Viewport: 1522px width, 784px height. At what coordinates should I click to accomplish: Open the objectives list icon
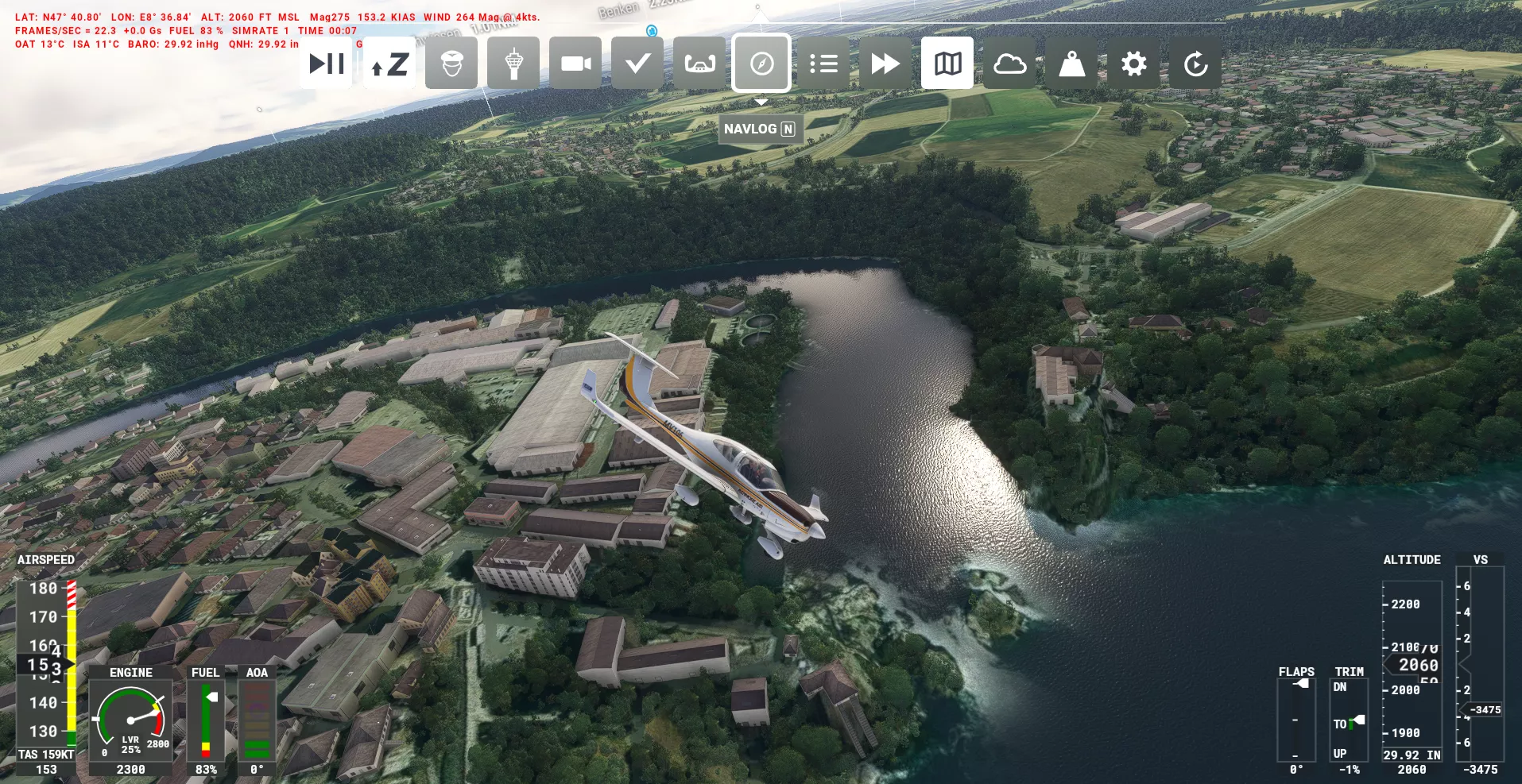(823, 63)
